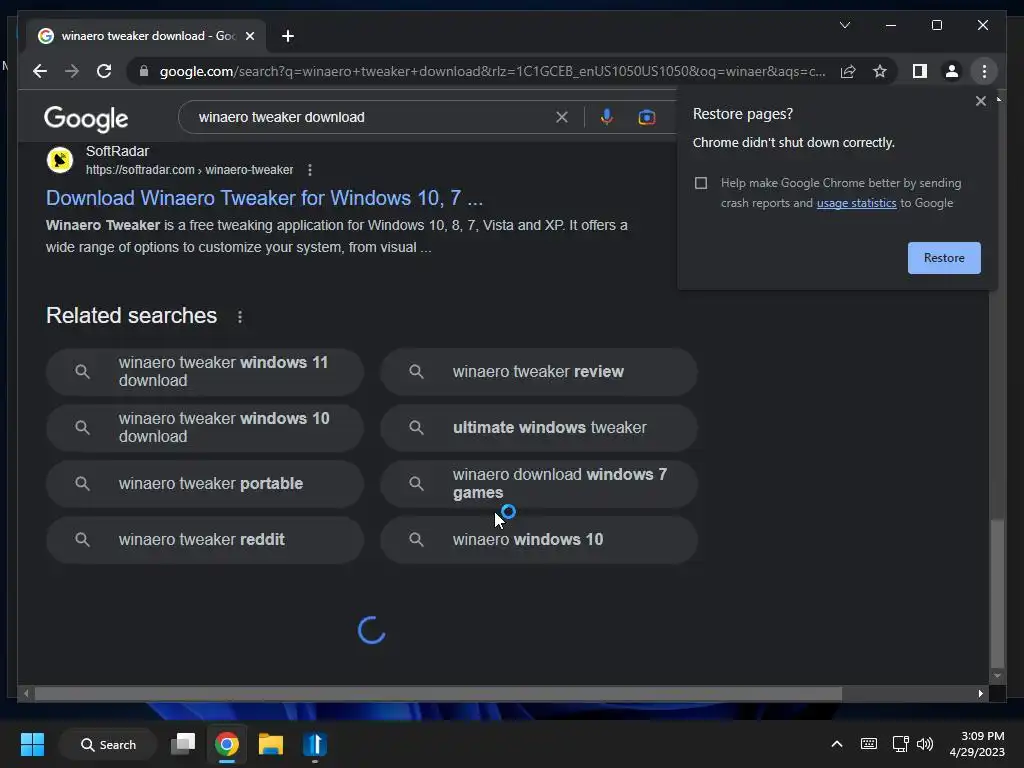
Task: Click the blue app icon after File Explorer
Action: pos(314,744)
